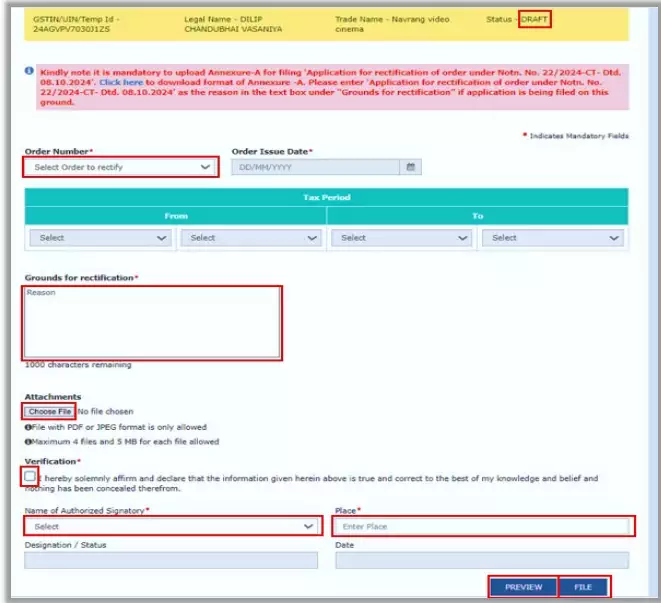Open the first Select dropdown under To
This screenshot has height=603, width=661.
click(x=402, y=238)
